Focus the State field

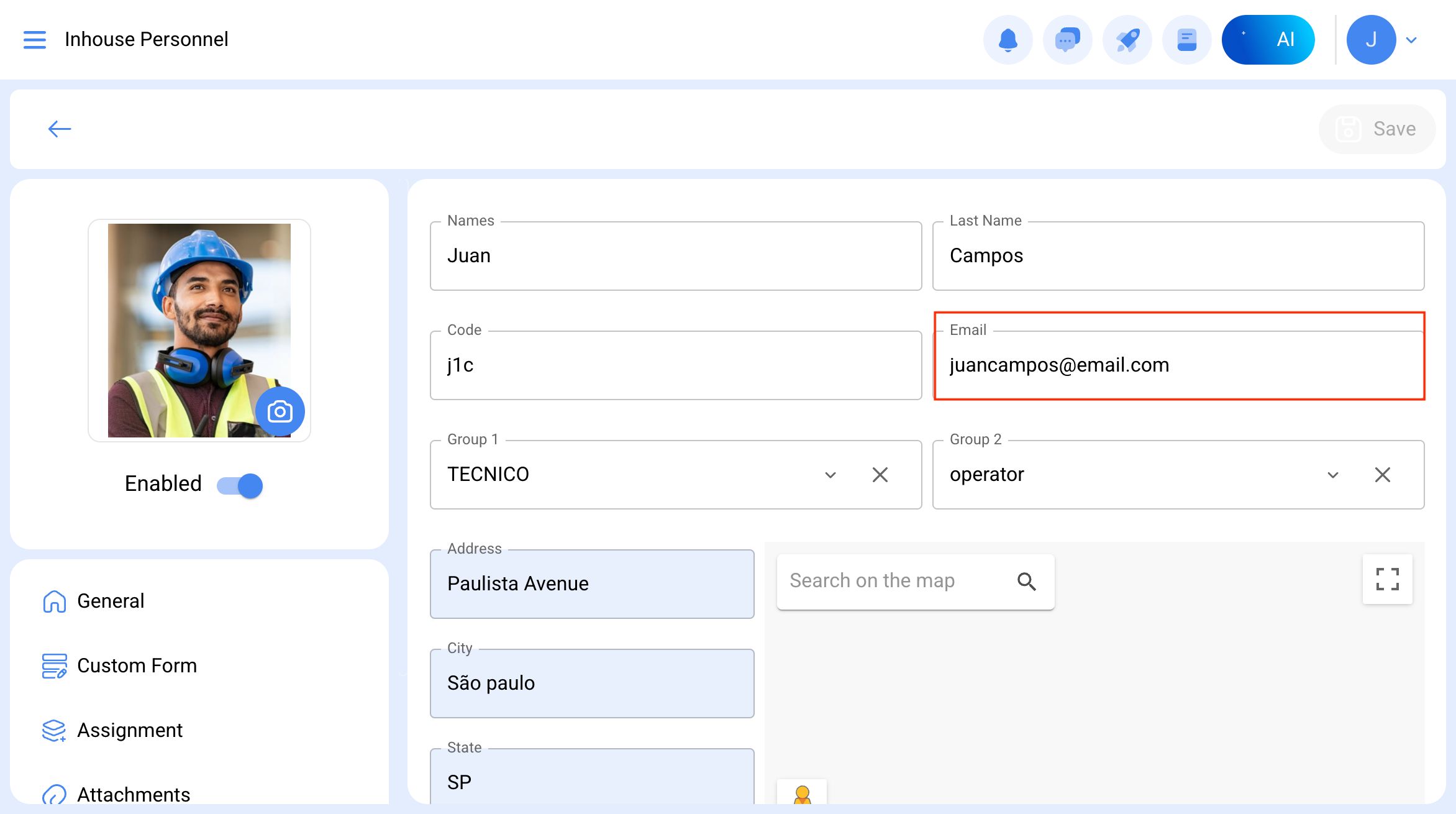pyautogui.click(x=592, y=776)
